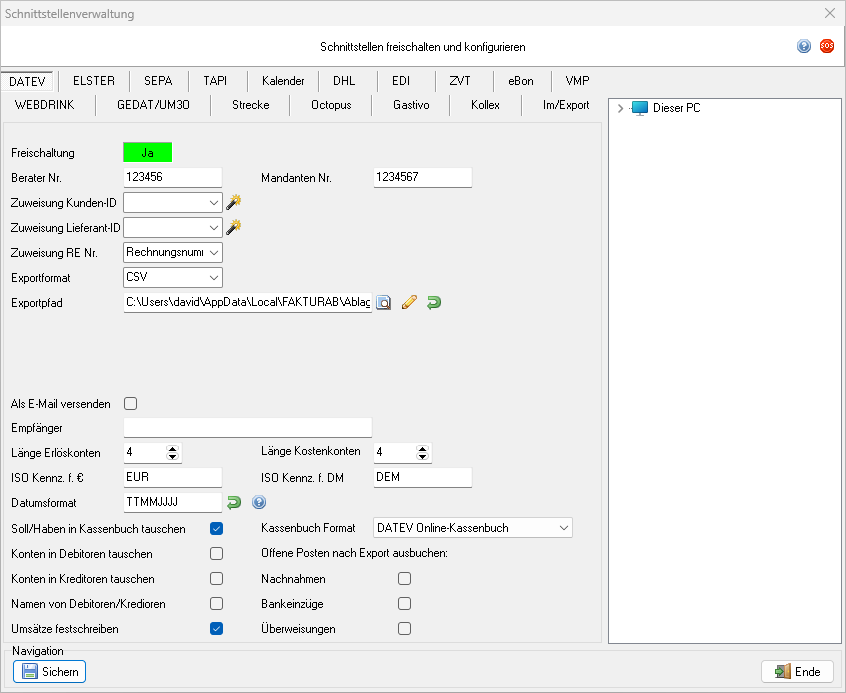Reset Datumsformat with the green arrow
The image size is (846, 693).
(234, 502)
